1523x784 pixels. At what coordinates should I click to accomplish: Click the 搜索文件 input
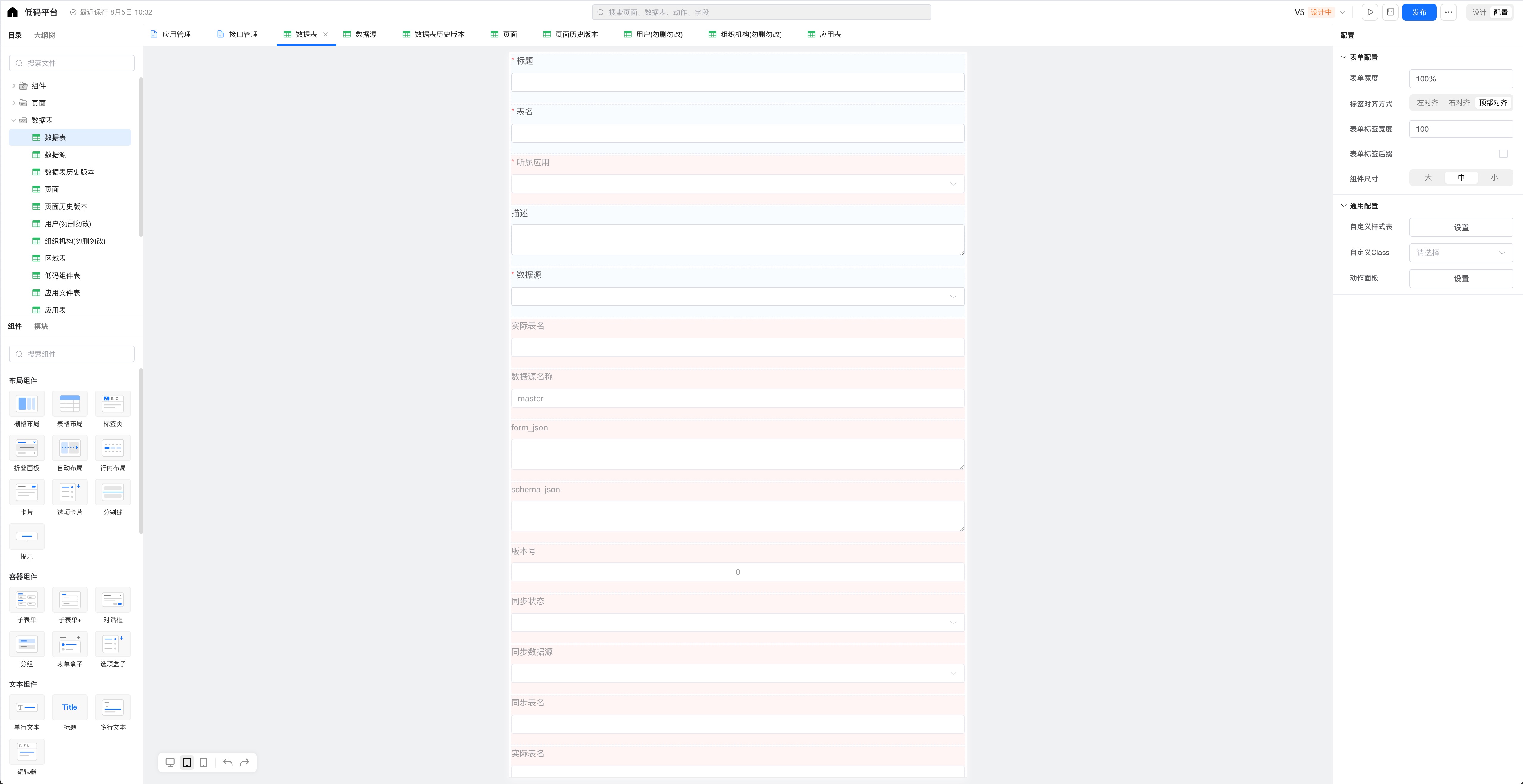click(71, 63)
